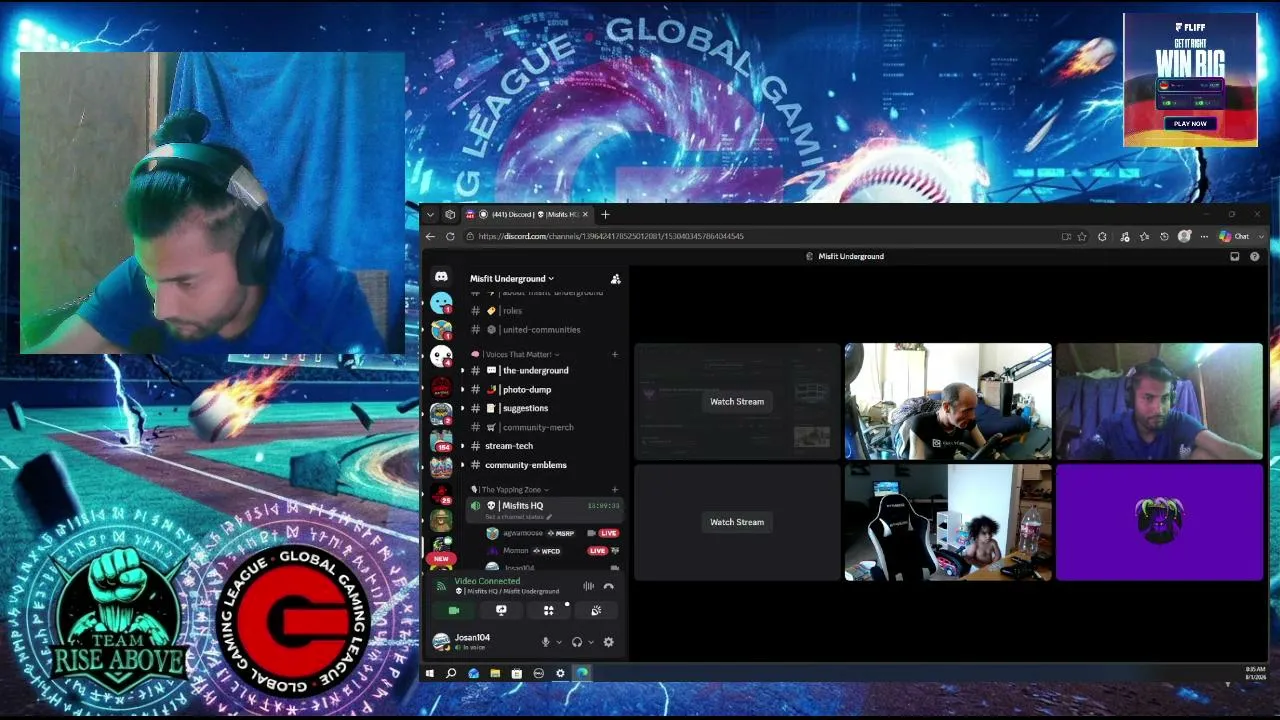Switch to the Discord Misfits HQ tab

(528, 215)
